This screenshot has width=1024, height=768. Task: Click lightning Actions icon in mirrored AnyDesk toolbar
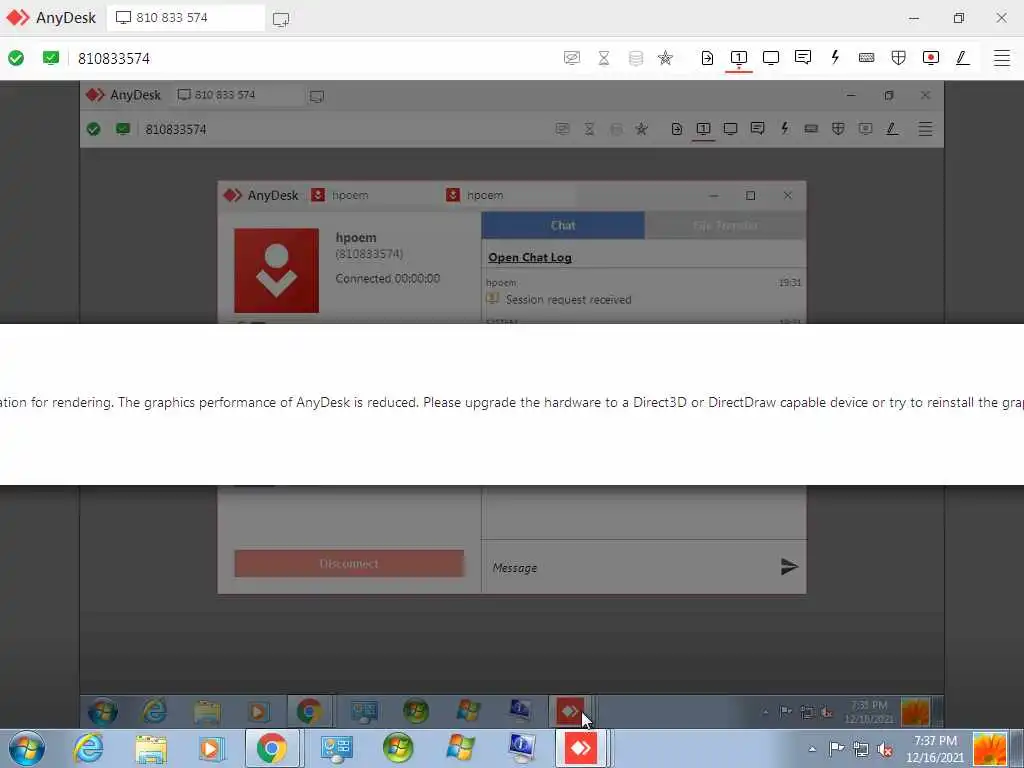(784, 128)
